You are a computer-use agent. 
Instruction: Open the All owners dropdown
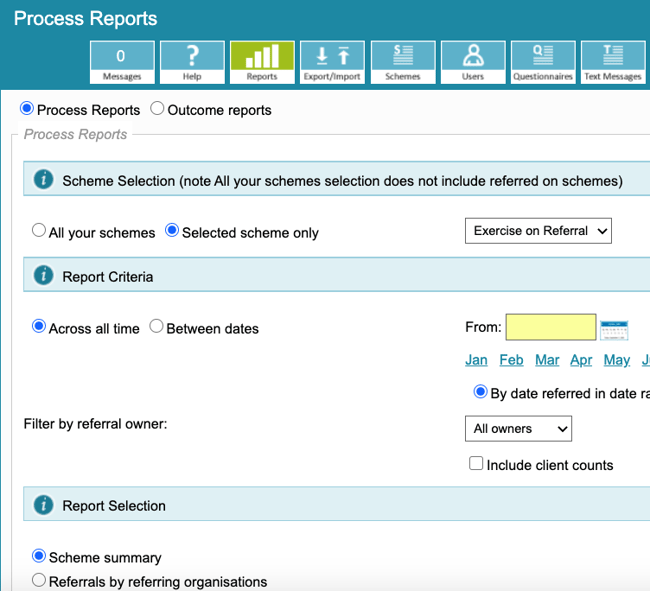click(x=518, y=429)
